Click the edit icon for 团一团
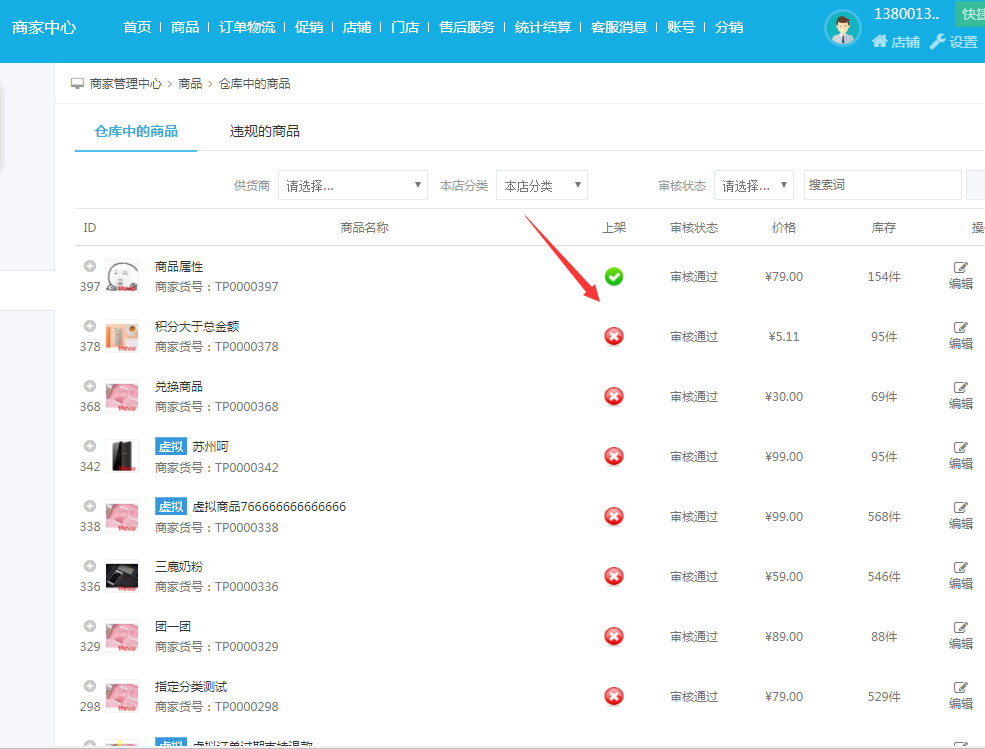Screen dimensions: 985x749 click(x=961, y=628)
